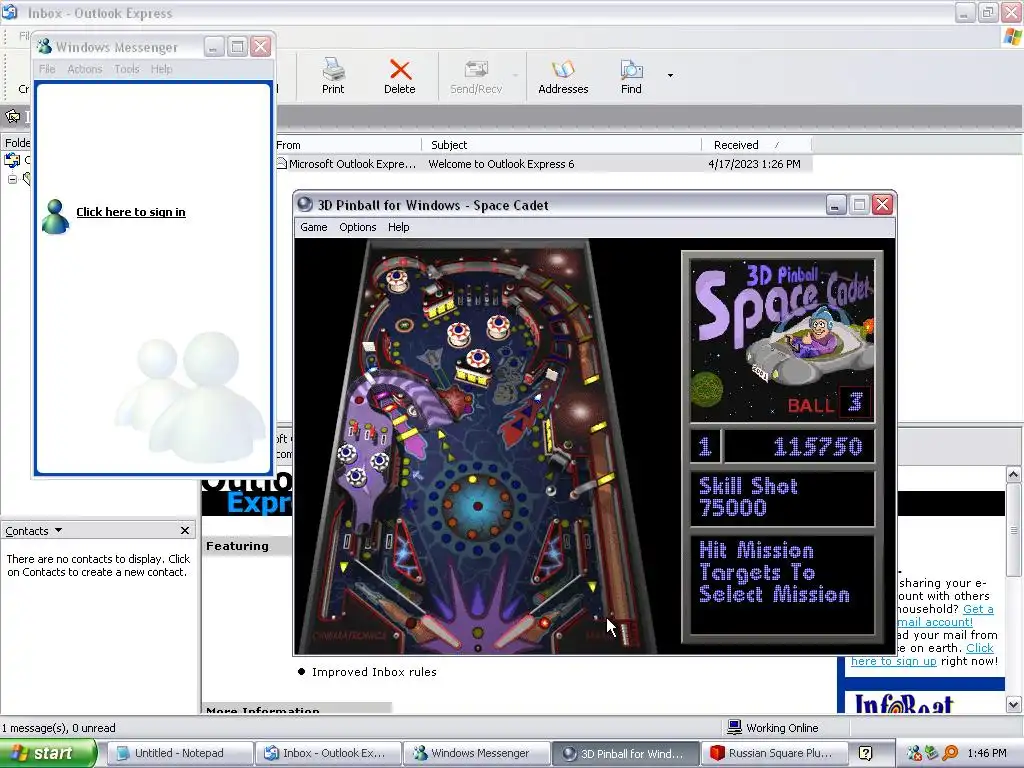
Task: Click the orange magnifier system tray icon
Action: click(x=951, y=753)
